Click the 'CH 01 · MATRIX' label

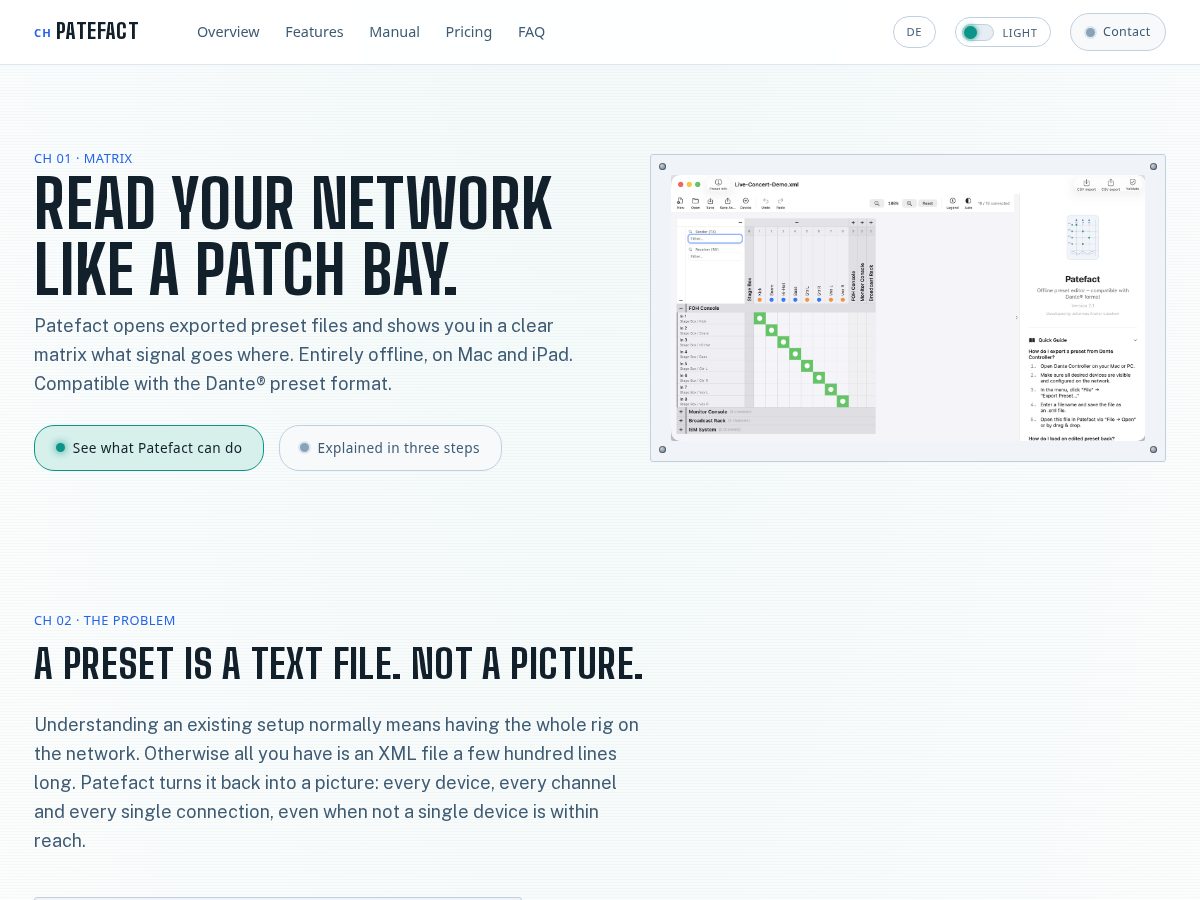point(83,158)
